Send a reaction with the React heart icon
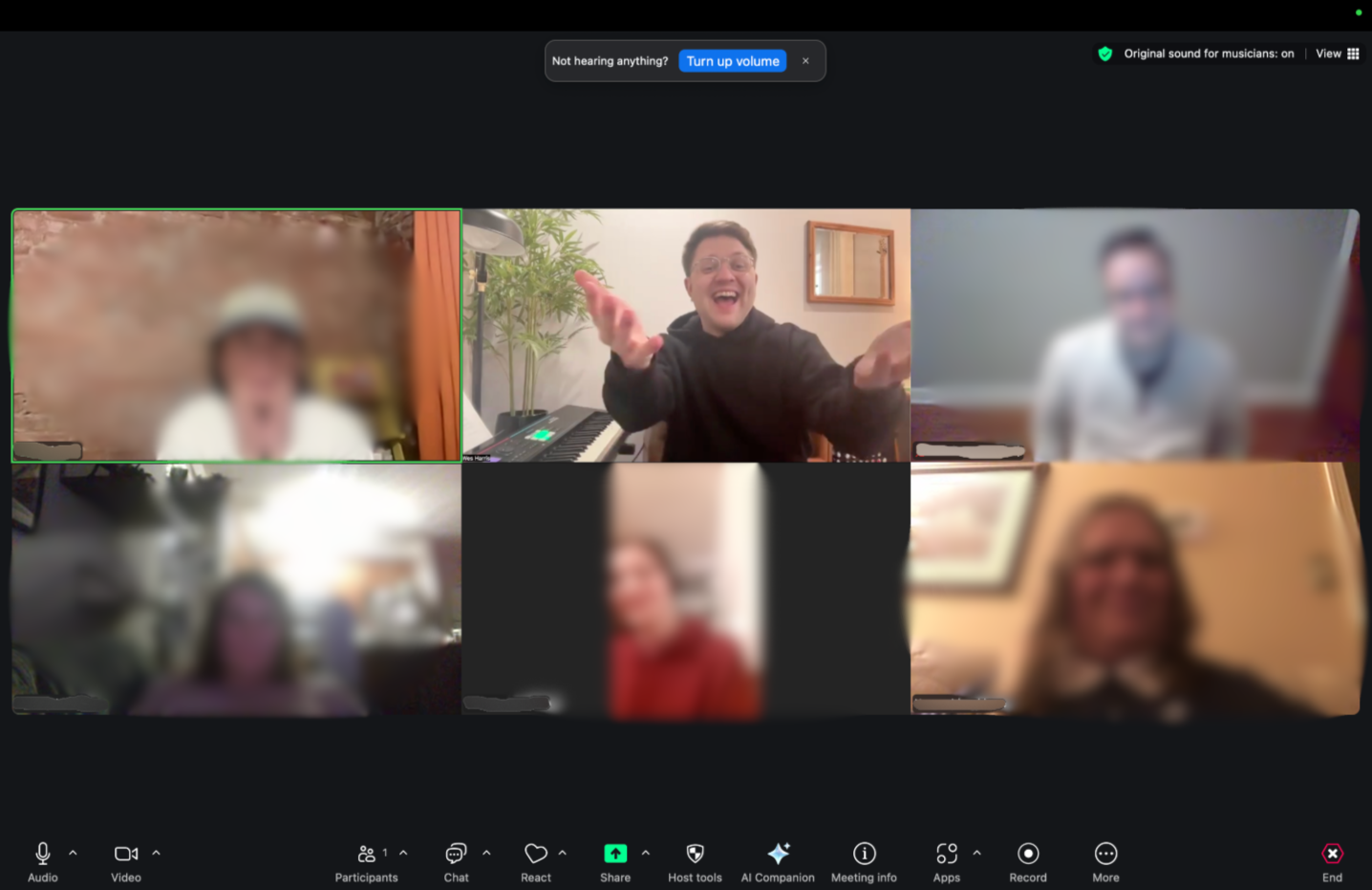This screenshot has height=890, width=1372. tap(535, 853)
